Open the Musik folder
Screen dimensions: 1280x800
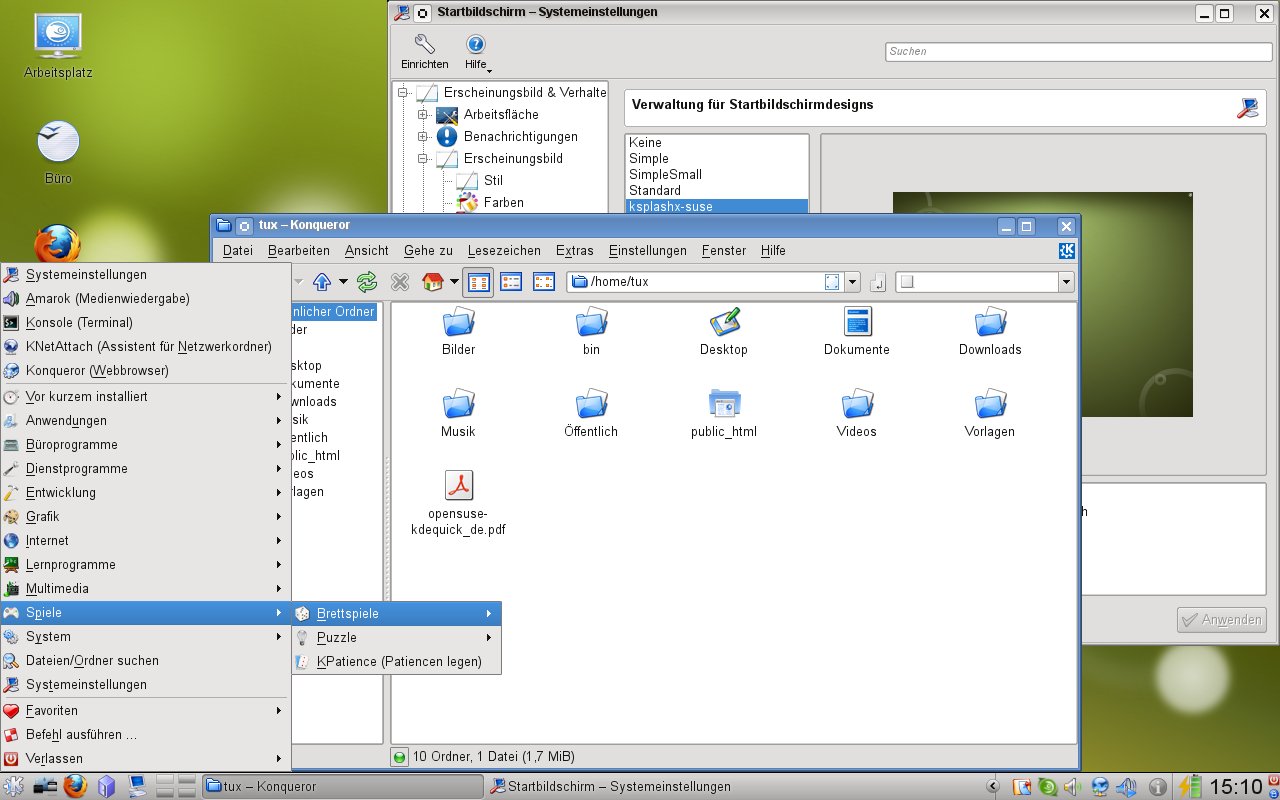pyautogui.click(x=458, y=414)
